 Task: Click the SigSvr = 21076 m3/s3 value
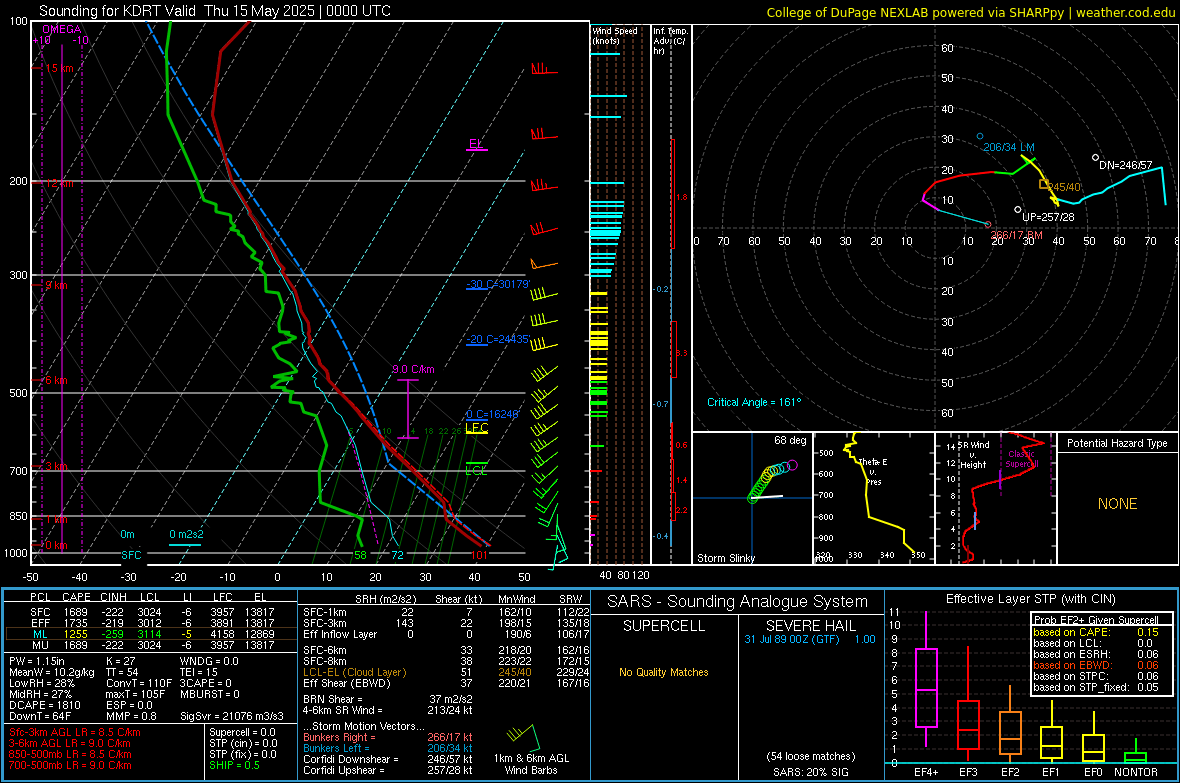232,716
